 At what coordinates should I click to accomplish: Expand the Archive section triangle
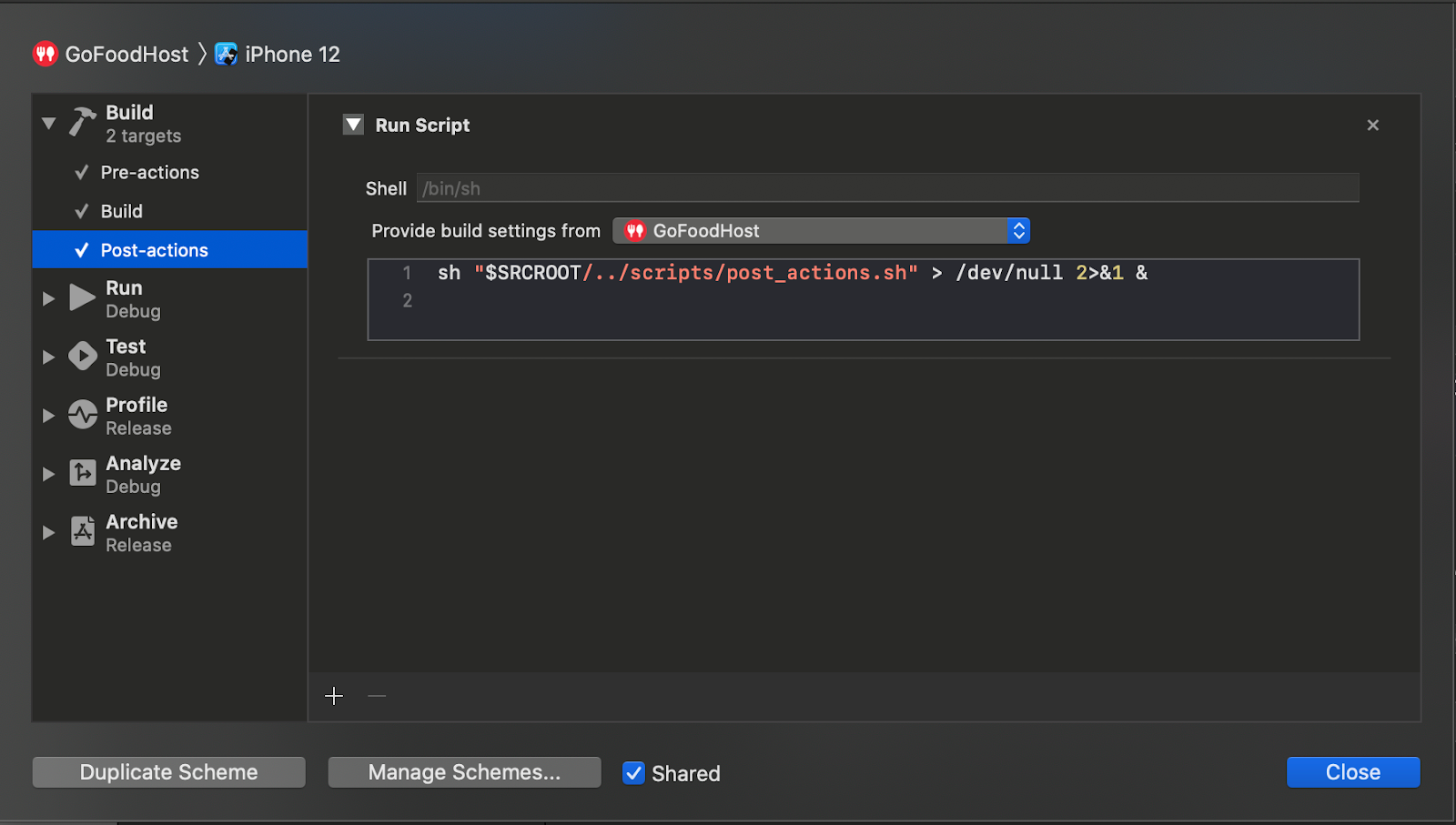pyautogui.click(x=49, y=533)
